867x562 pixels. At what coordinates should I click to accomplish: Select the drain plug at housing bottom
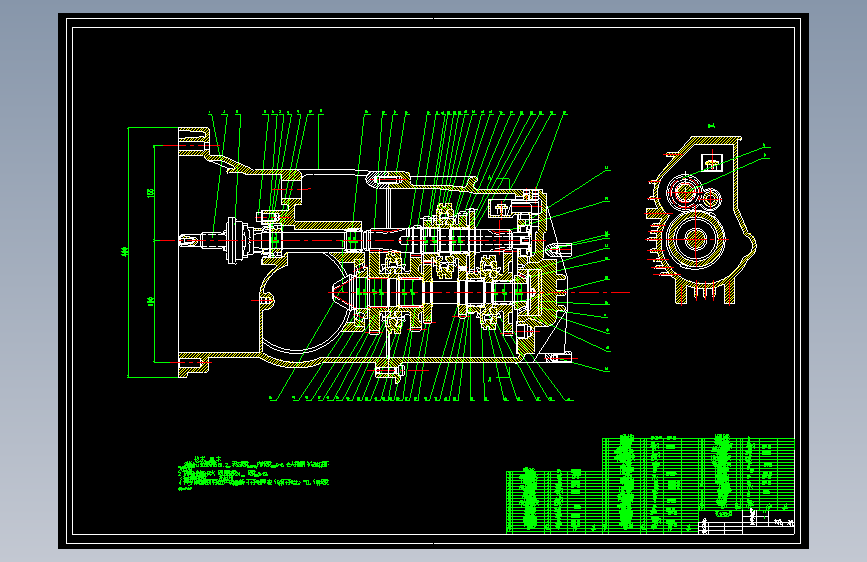click(x=390, y=371)
